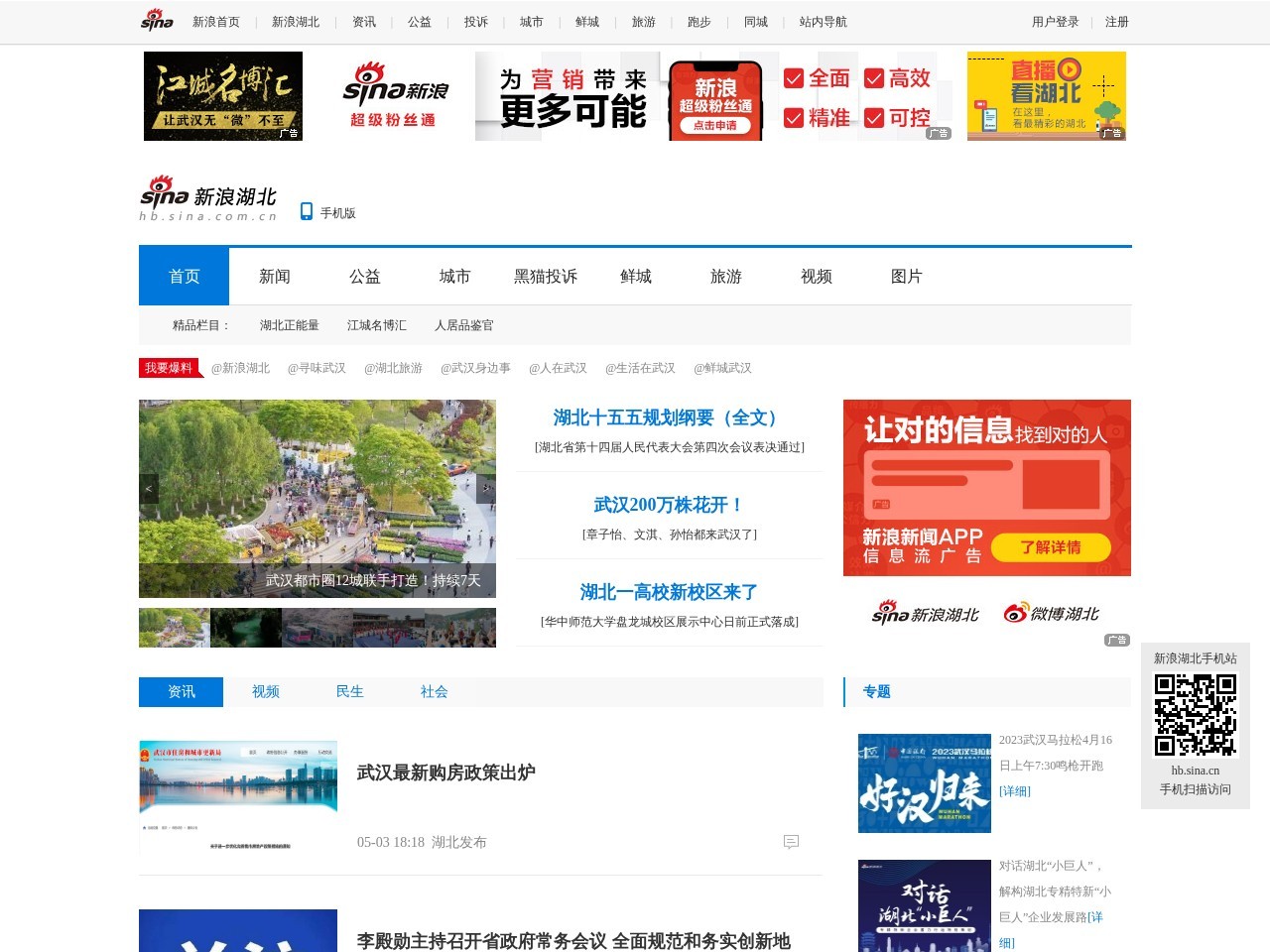Open @湖北旅游 weibo link
The height and width of the screenshot is (952, 1270).
(393, 368)
